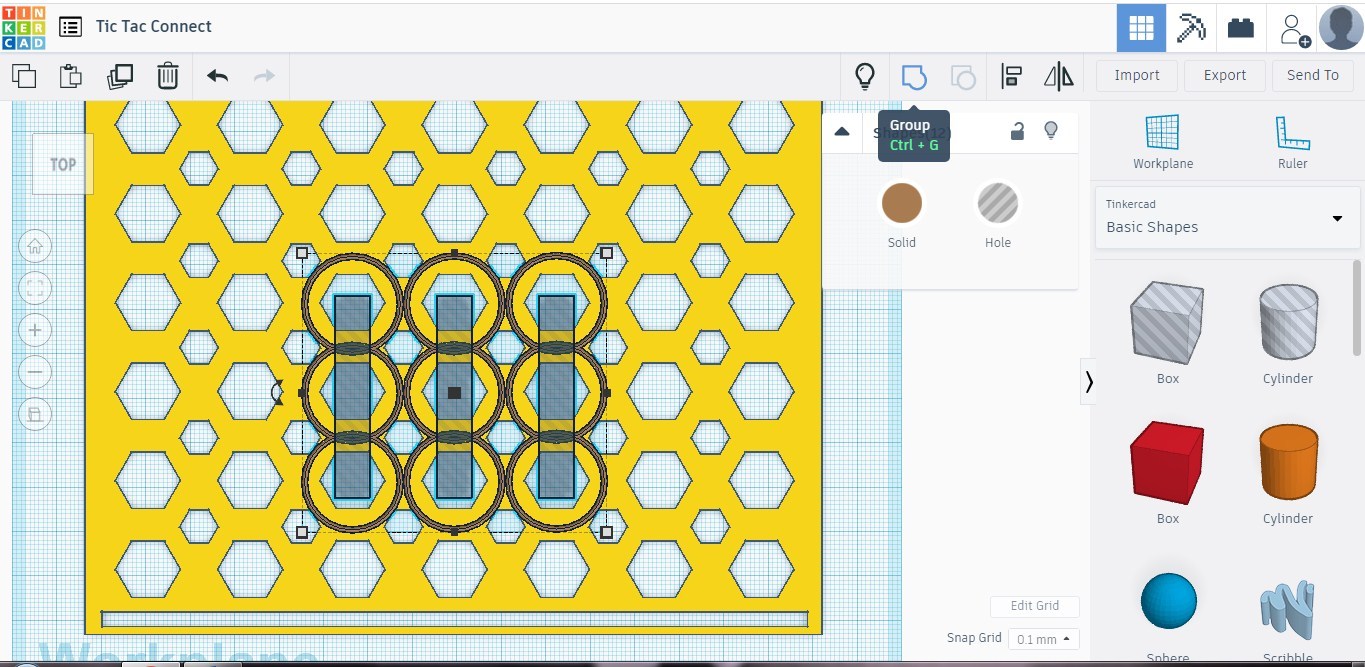Click the Duplicate and repeat icon

coord(120,76)
